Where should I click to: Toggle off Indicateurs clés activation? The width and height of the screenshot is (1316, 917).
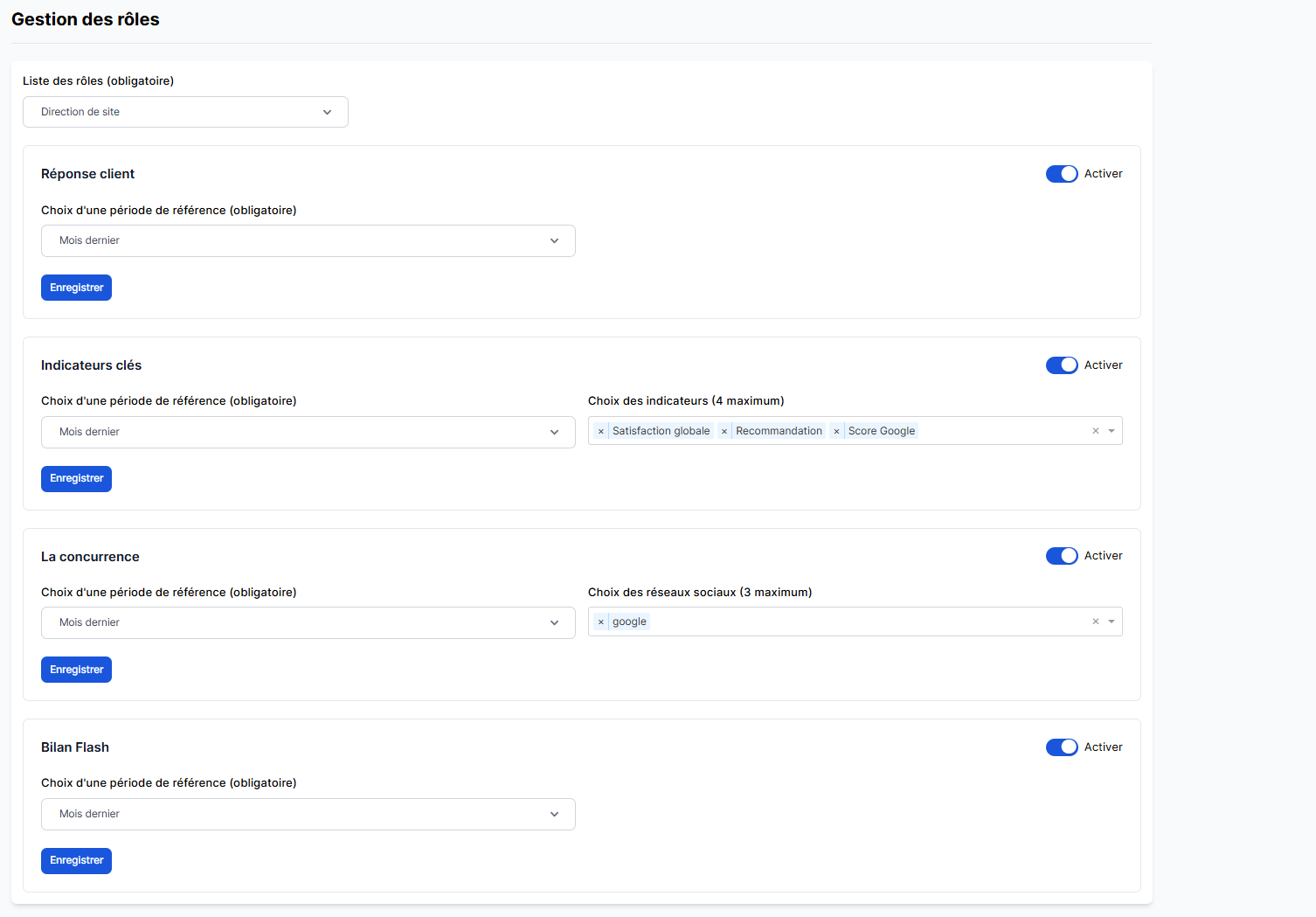(x=1062, y=365)
